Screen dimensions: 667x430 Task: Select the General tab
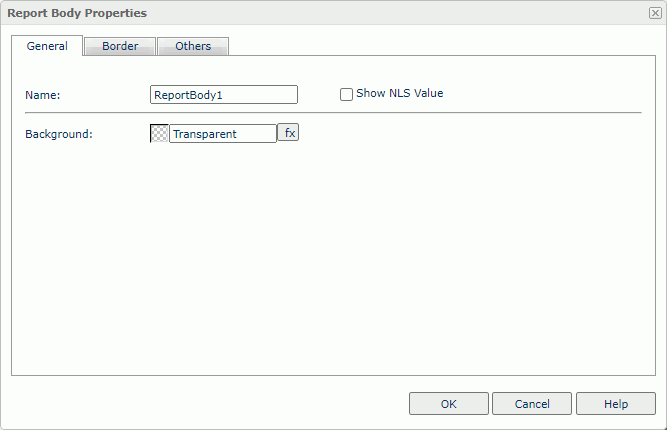[x=47, y=46]
